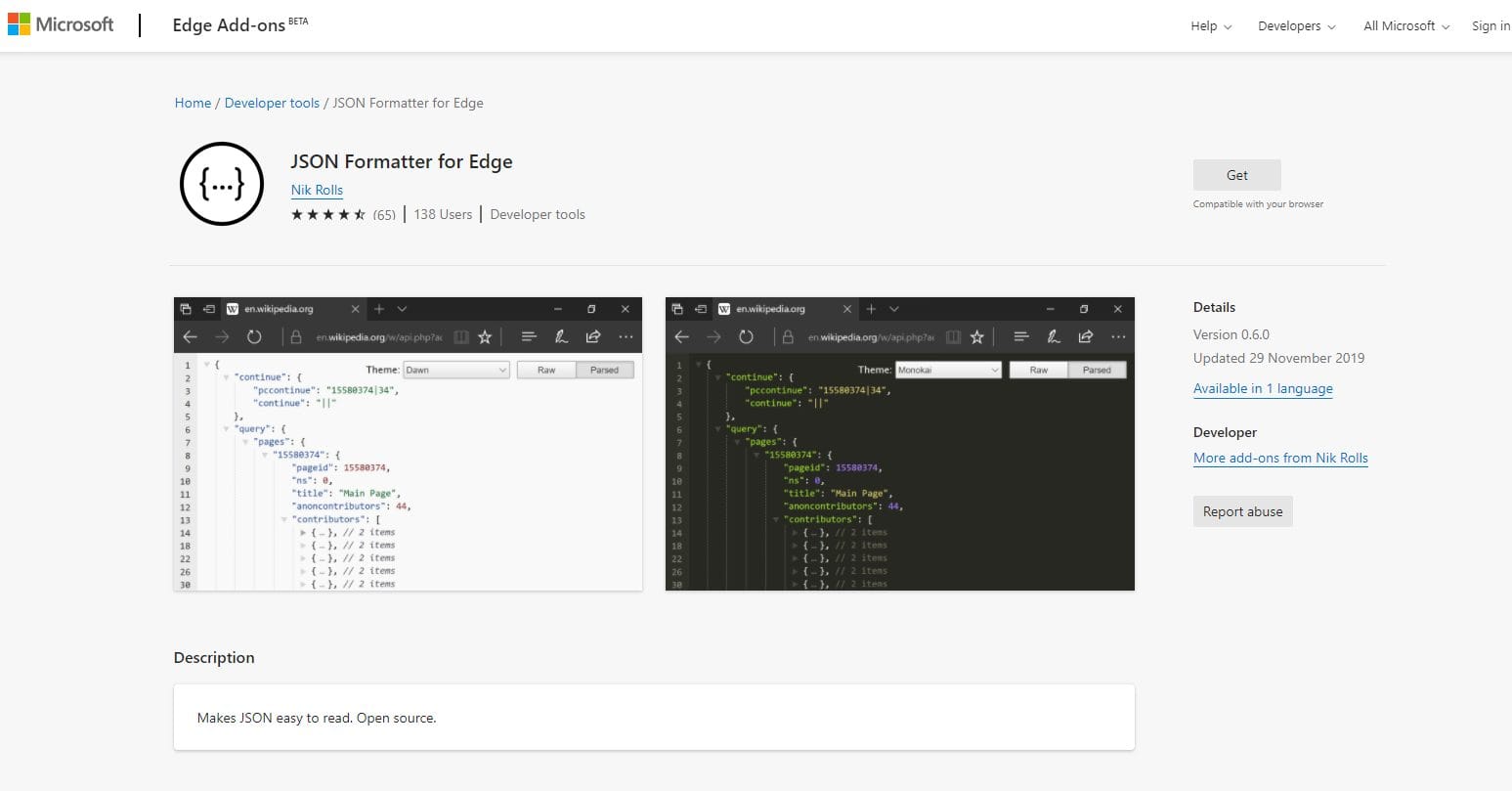Go to the Home breadcrumb
Screen dimensions: 1512x791
[193, 103]
